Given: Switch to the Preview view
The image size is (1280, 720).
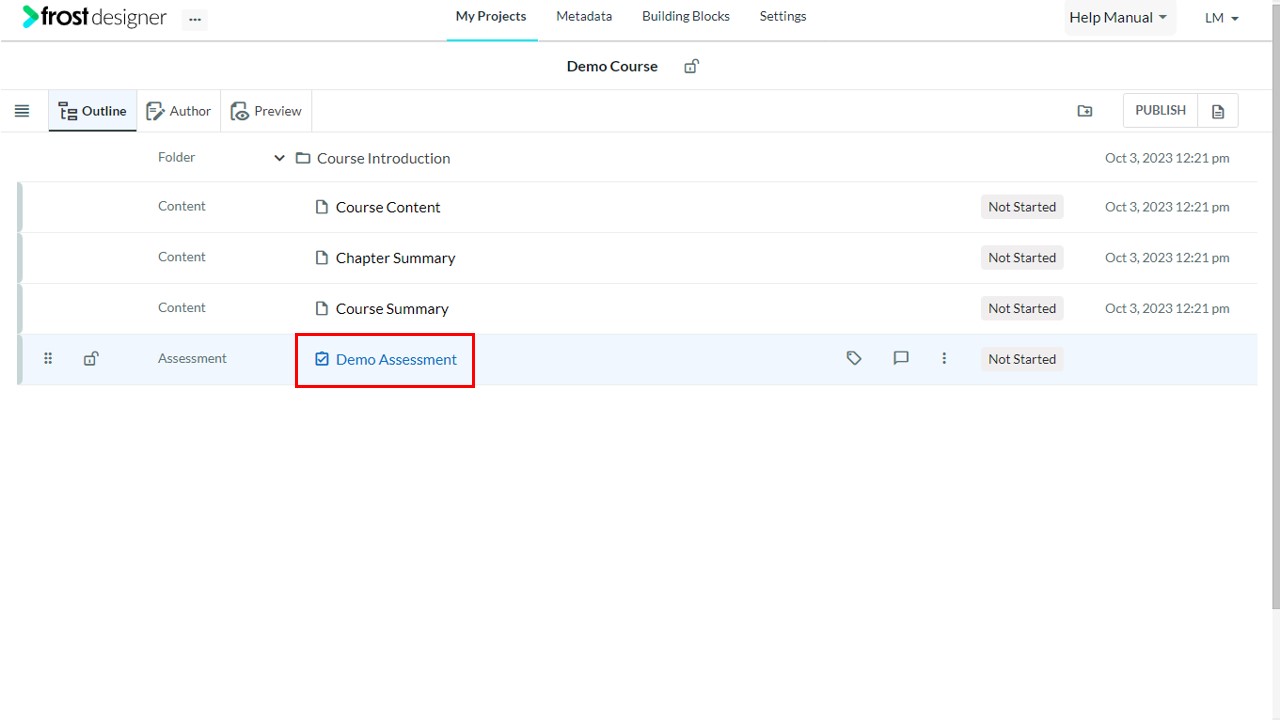Looking at the screenshot, I should [266, 111].
